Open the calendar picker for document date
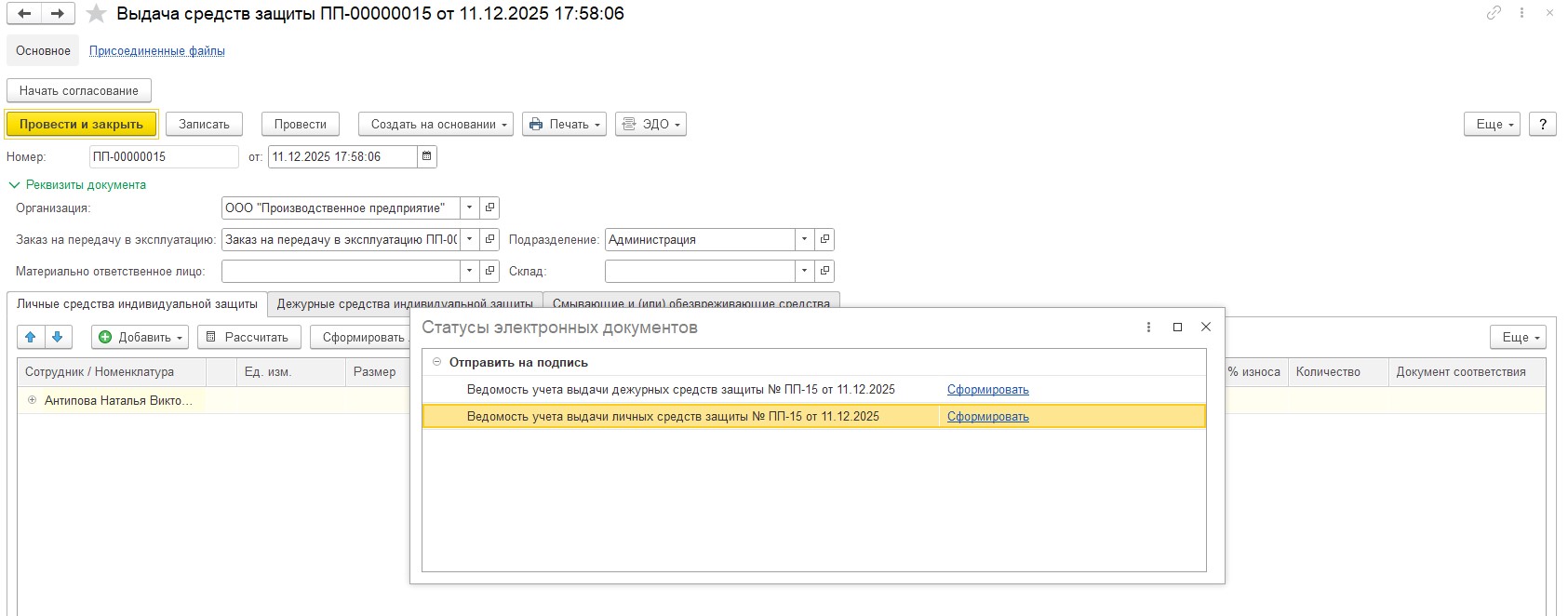This screenshot has width=1568, height=616. (x=427, y=156)
